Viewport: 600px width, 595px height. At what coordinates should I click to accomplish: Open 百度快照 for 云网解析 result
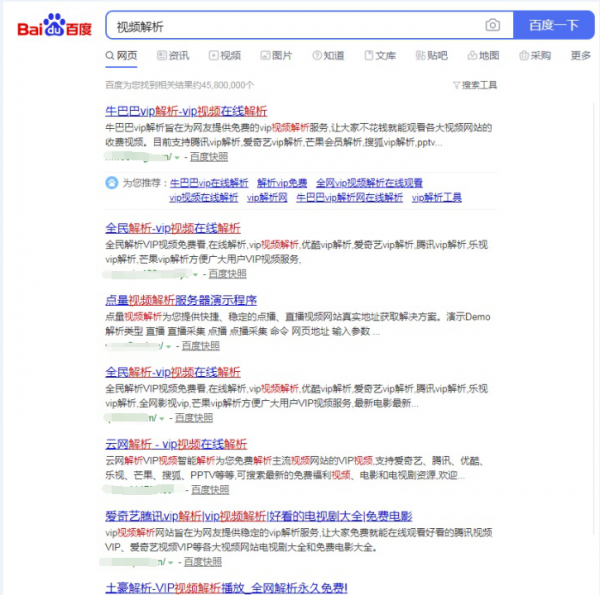[210, 490]
